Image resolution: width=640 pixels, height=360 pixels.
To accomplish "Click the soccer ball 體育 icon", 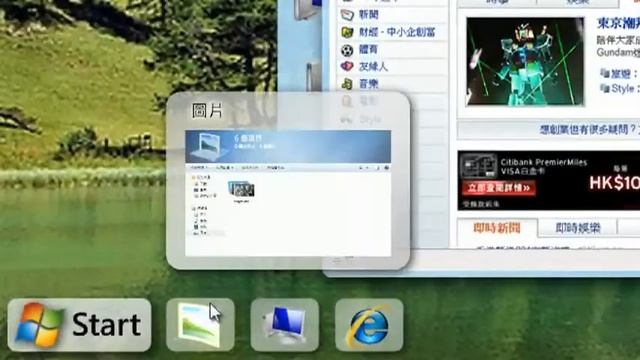I will [347, 50].
